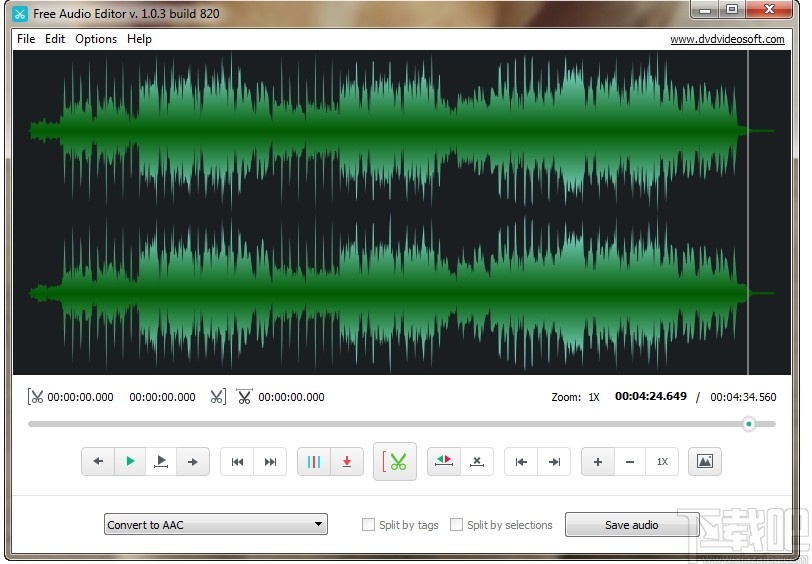Click the play selection button

(161, 461)
